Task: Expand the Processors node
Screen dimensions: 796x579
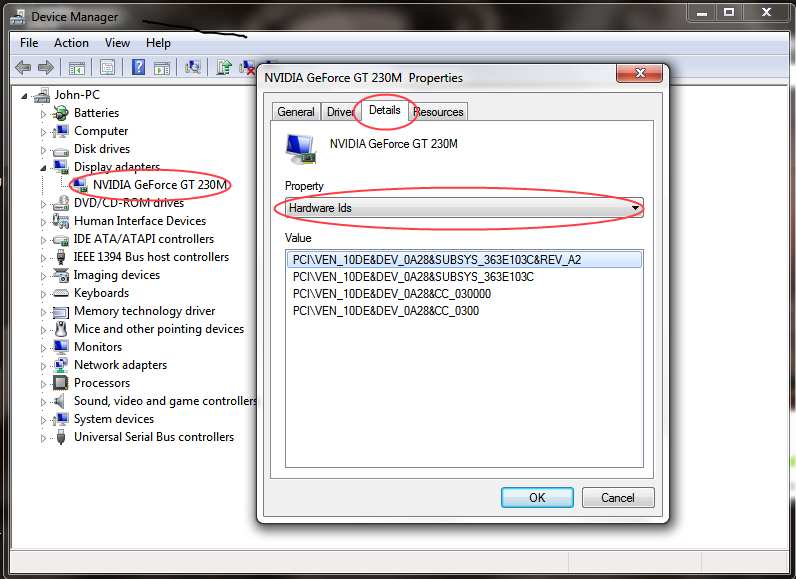Action: (x=43, y=384)
